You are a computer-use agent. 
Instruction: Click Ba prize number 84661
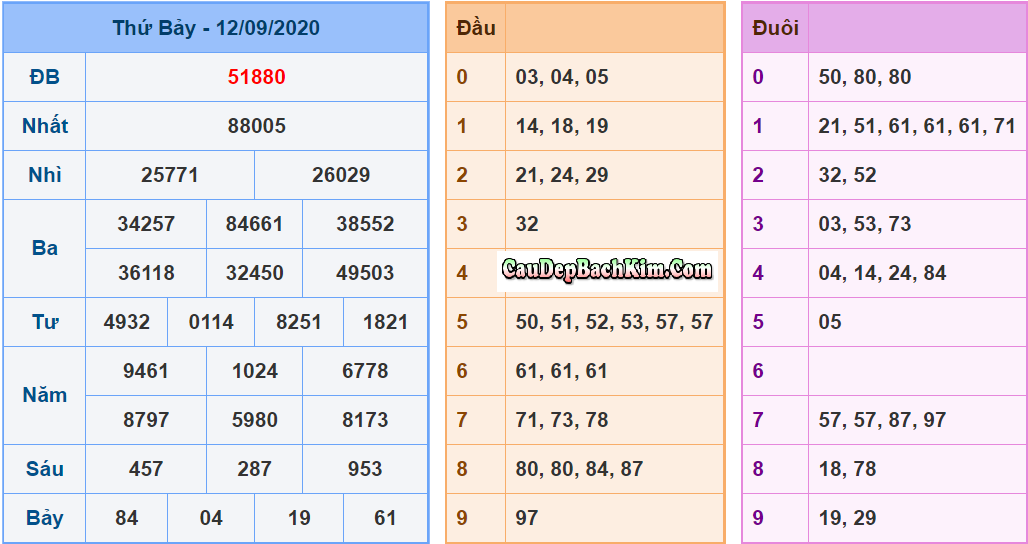(254, 224)
